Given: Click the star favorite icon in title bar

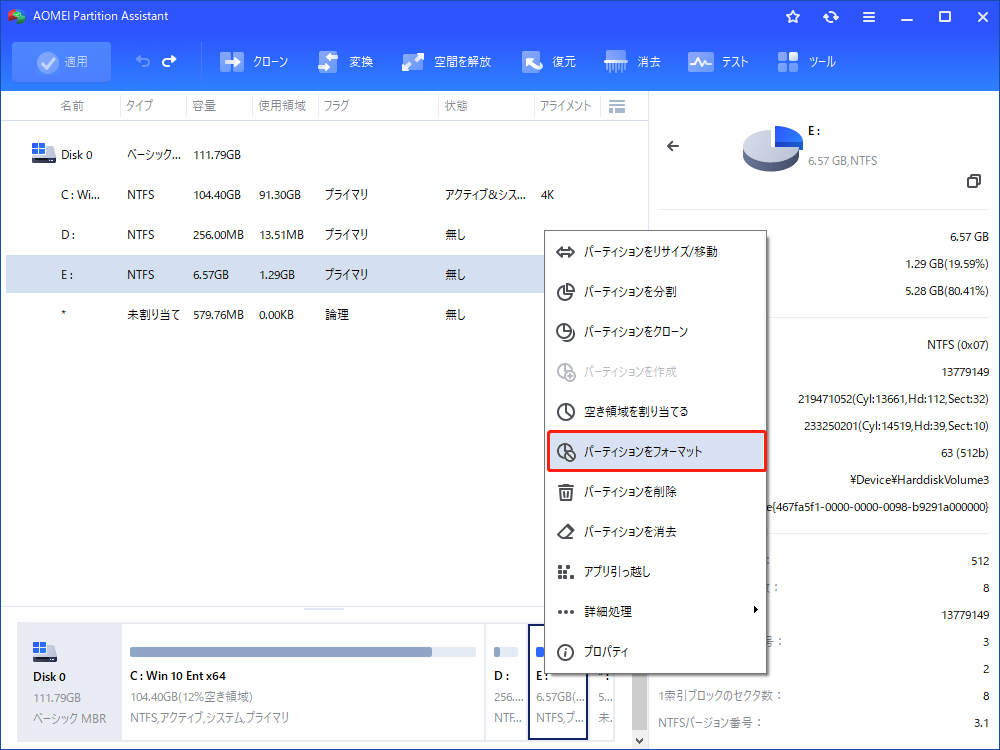Looking at the screenshot, I should pyautogui.click(x=793, y=17).
